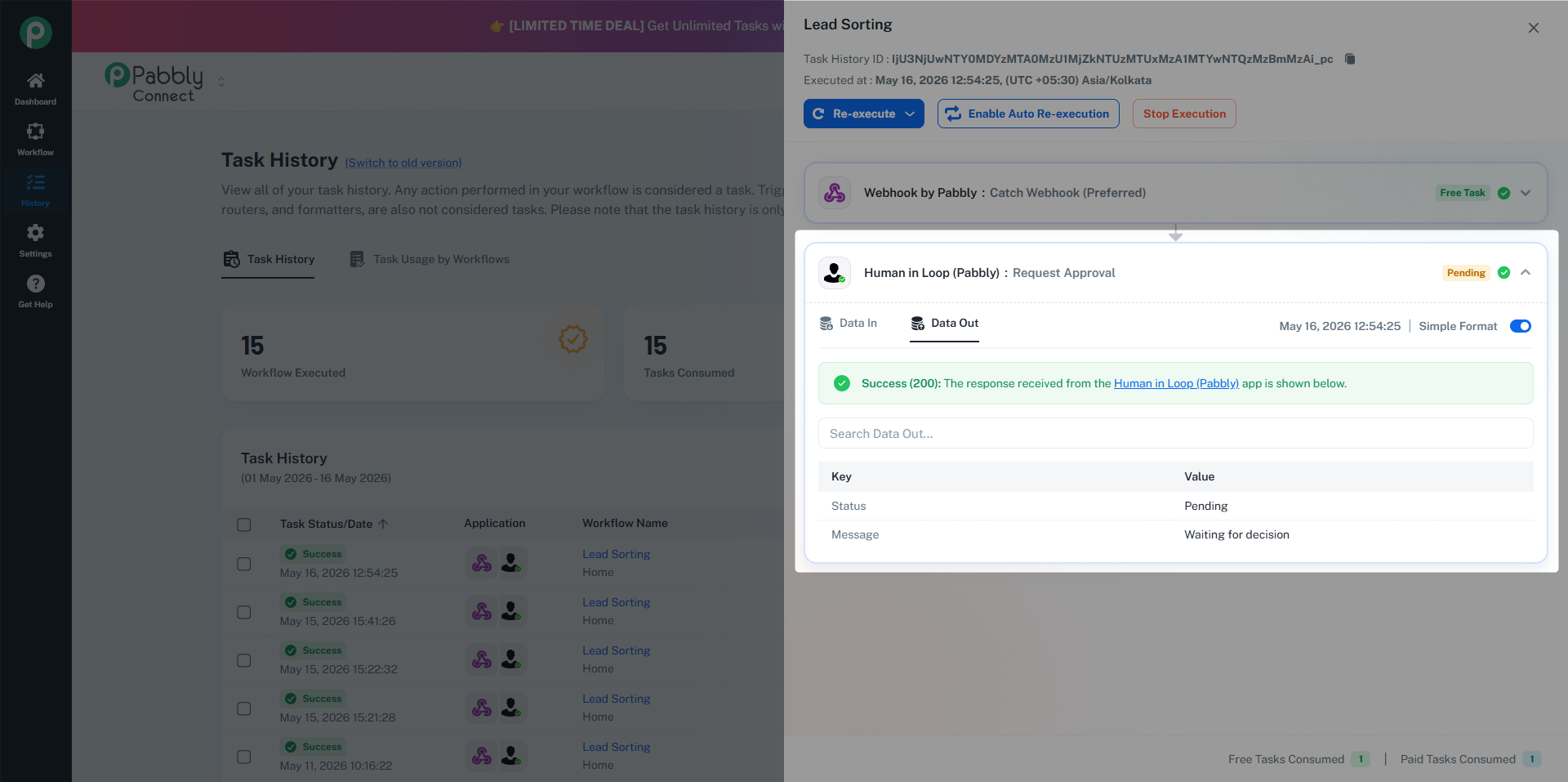This screenshot has height=782, width=1568.
Task: Select the 'Waiting for decision' value
Action: [1236, 534]
